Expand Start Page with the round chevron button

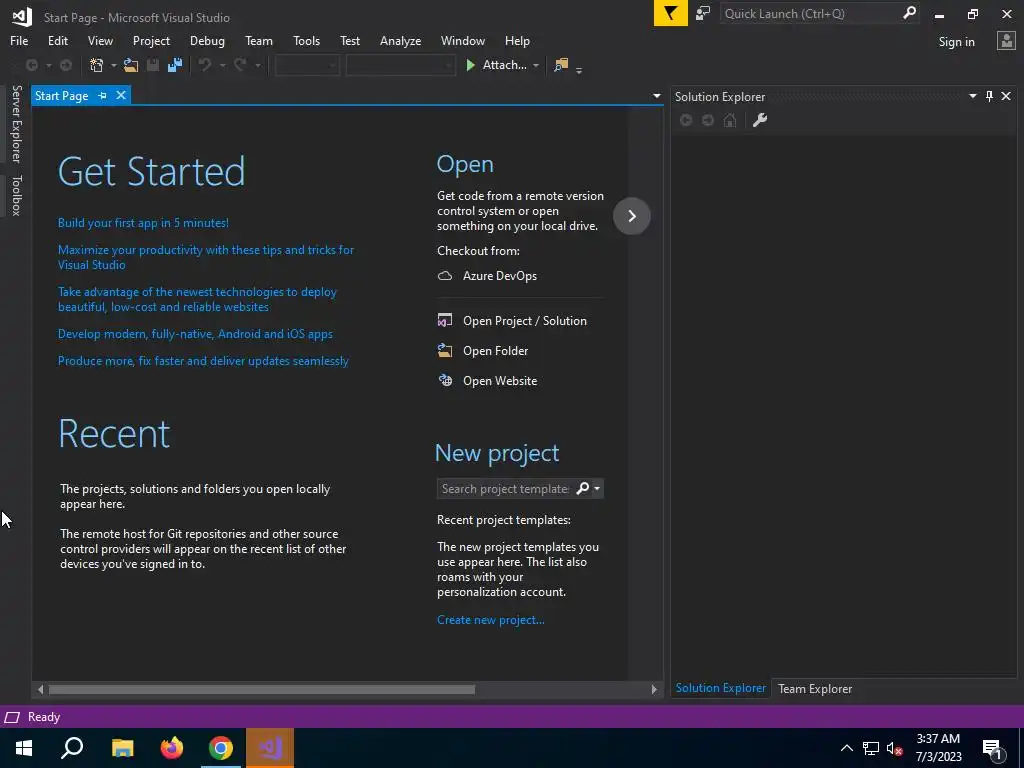[632, 216]
